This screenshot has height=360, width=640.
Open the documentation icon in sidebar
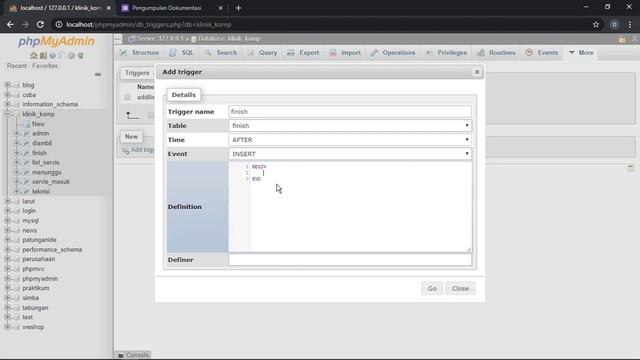[x=53, y=56]
